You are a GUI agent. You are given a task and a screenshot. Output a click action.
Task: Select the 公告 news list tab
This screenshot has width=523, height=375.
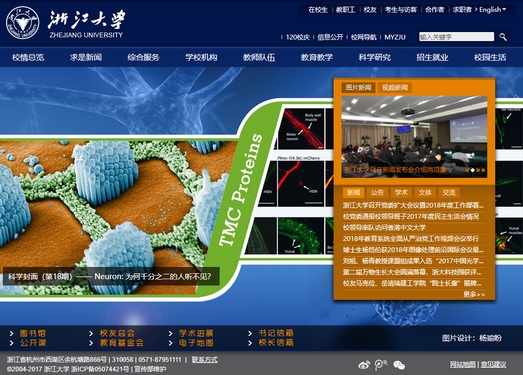377,193
